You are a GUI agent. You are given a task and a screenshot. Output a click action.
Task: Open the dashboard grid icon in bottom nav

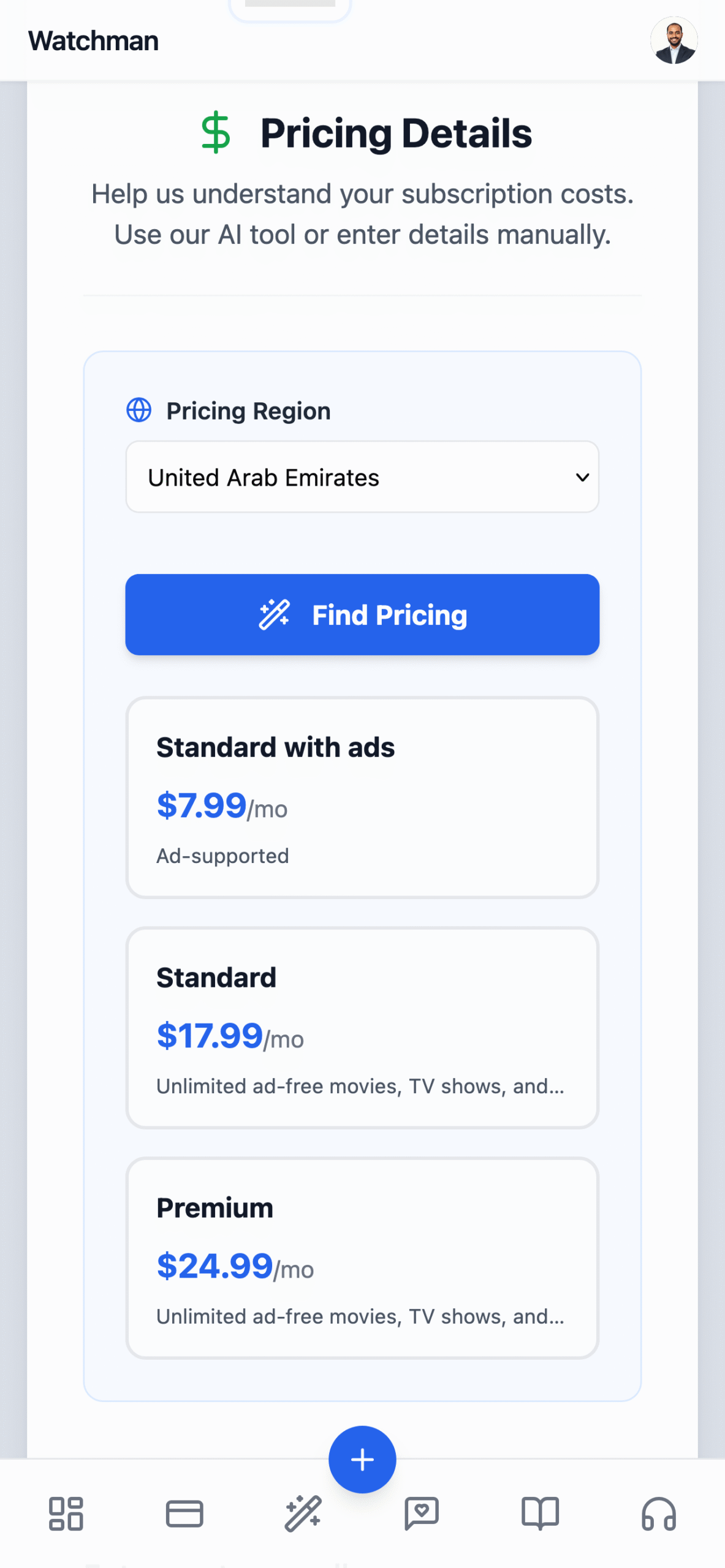point(66,1513)
